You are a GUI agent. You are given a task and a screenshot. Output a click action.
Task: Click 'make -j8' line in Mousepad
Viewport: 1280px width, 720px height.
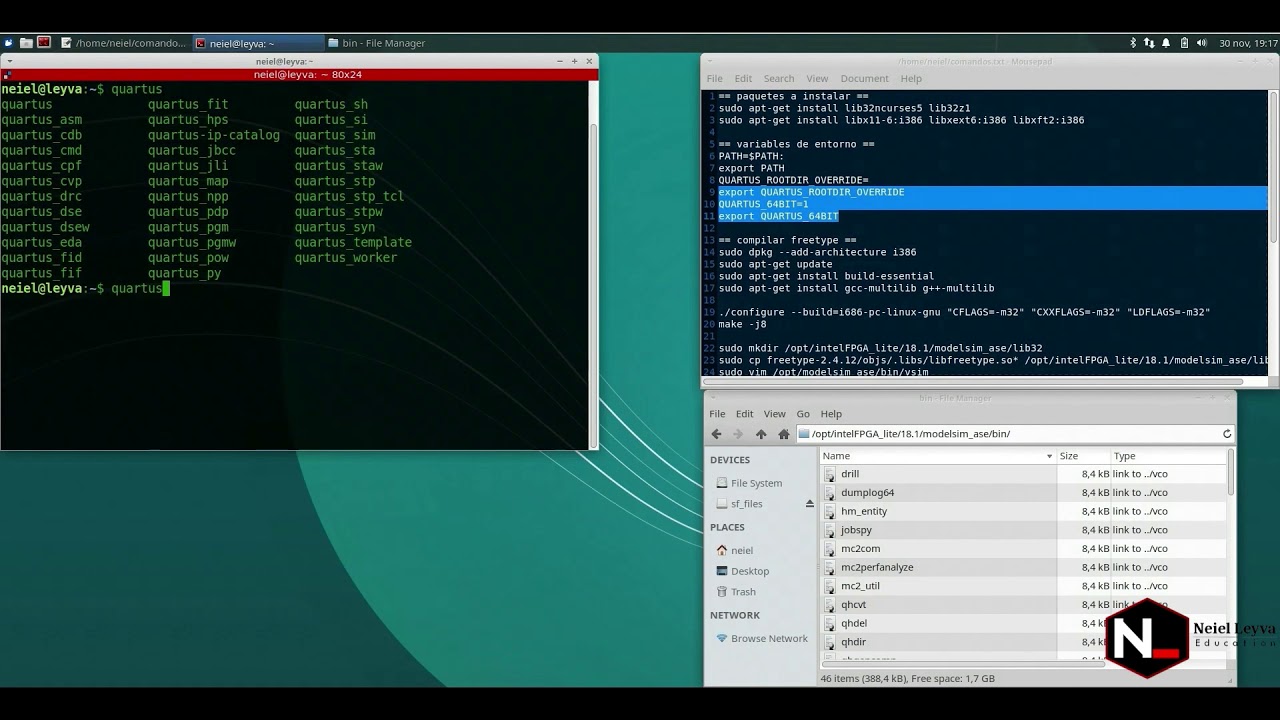pyautogui.click(x=742, y=324)
